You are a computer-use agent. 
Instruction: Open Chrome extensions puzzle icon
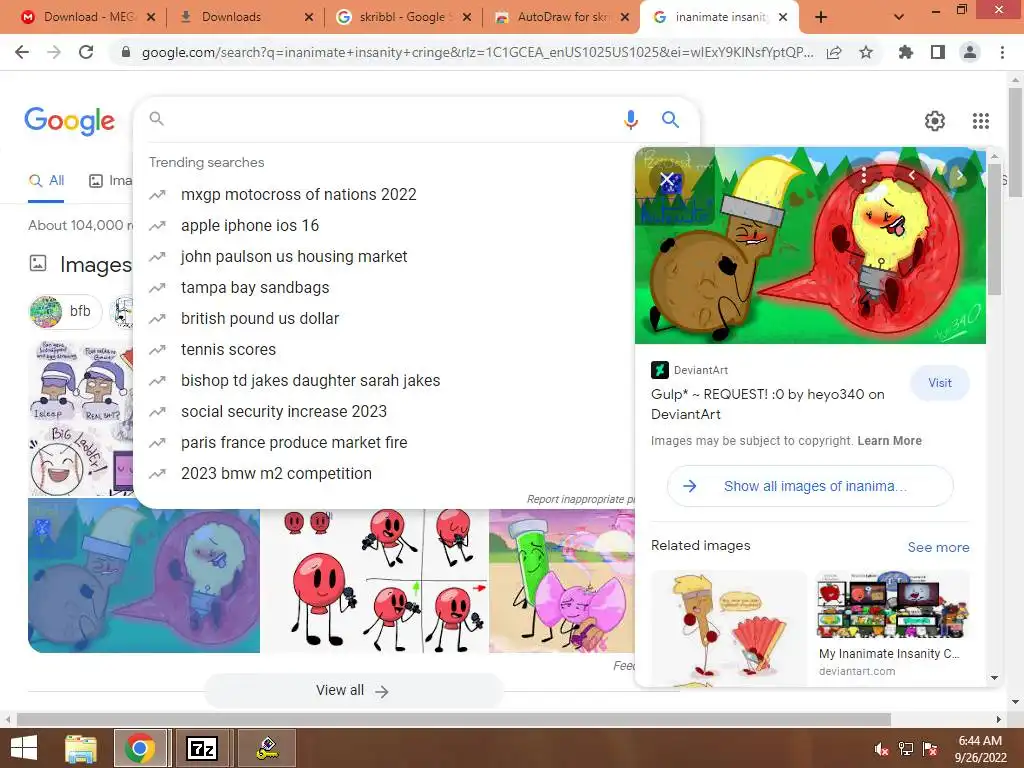906,52
